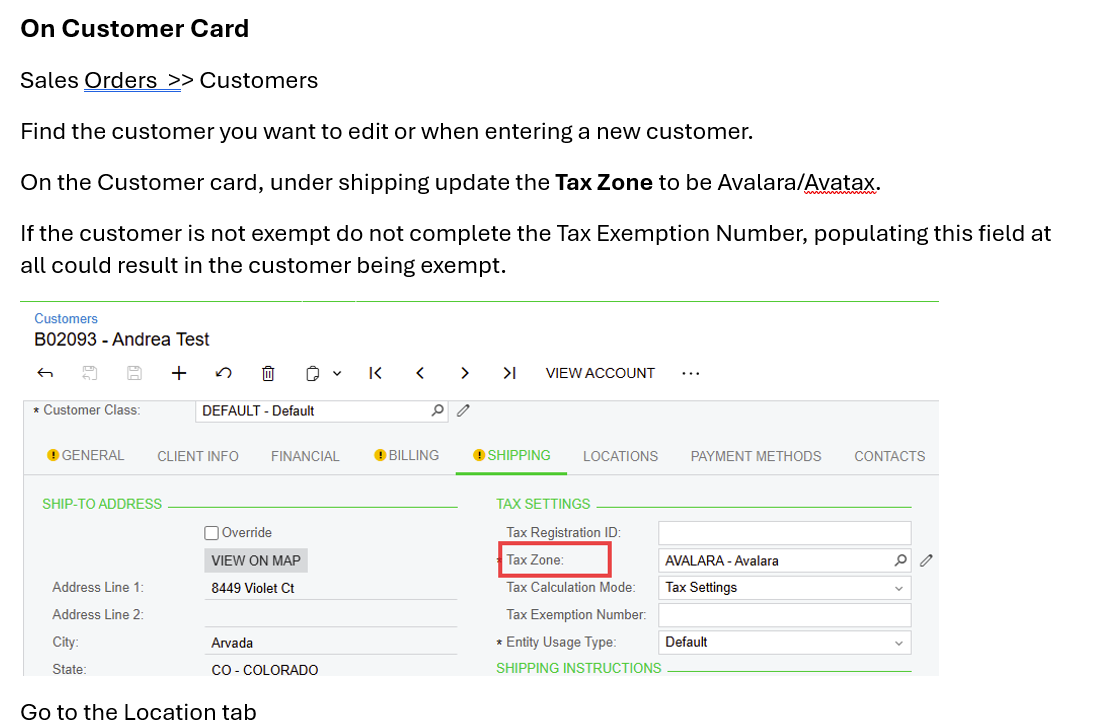Open the Tax Calculation Mode dropdown
Viewport: 1099px width, 727px height.
[784, 587]
